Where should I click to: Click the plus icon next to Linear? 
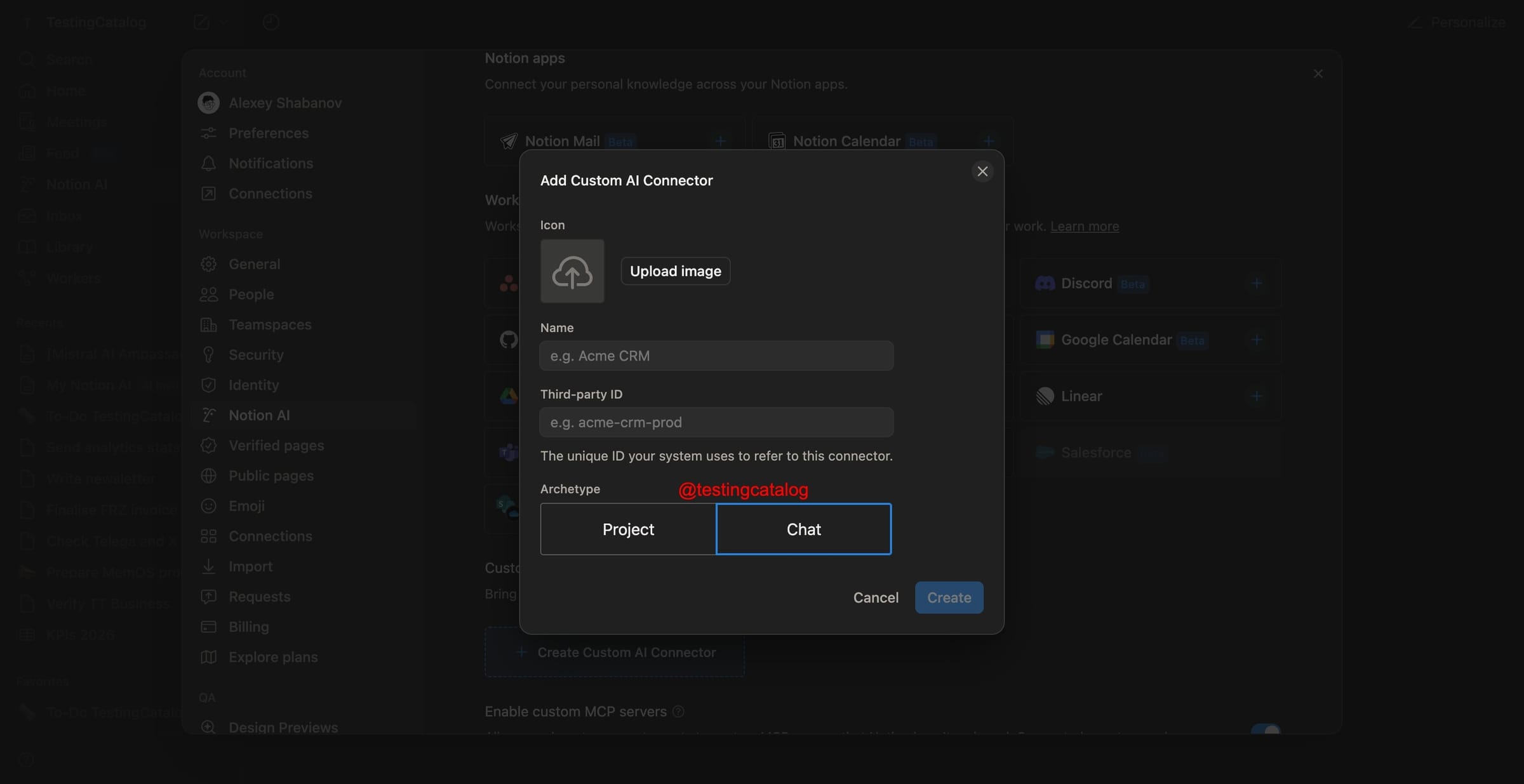(1256, 396)
